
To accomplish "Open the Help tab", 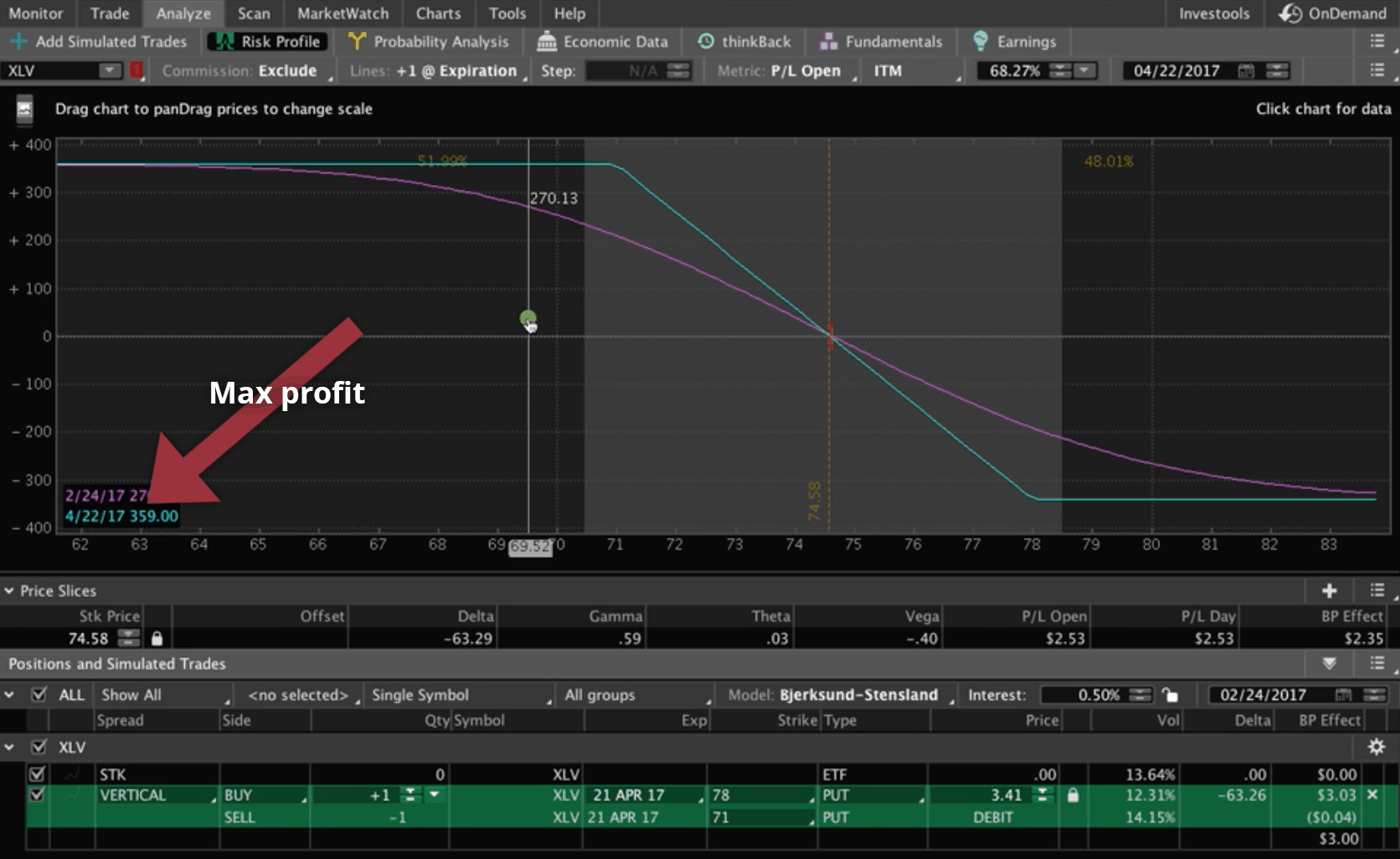I will (569, 13).
